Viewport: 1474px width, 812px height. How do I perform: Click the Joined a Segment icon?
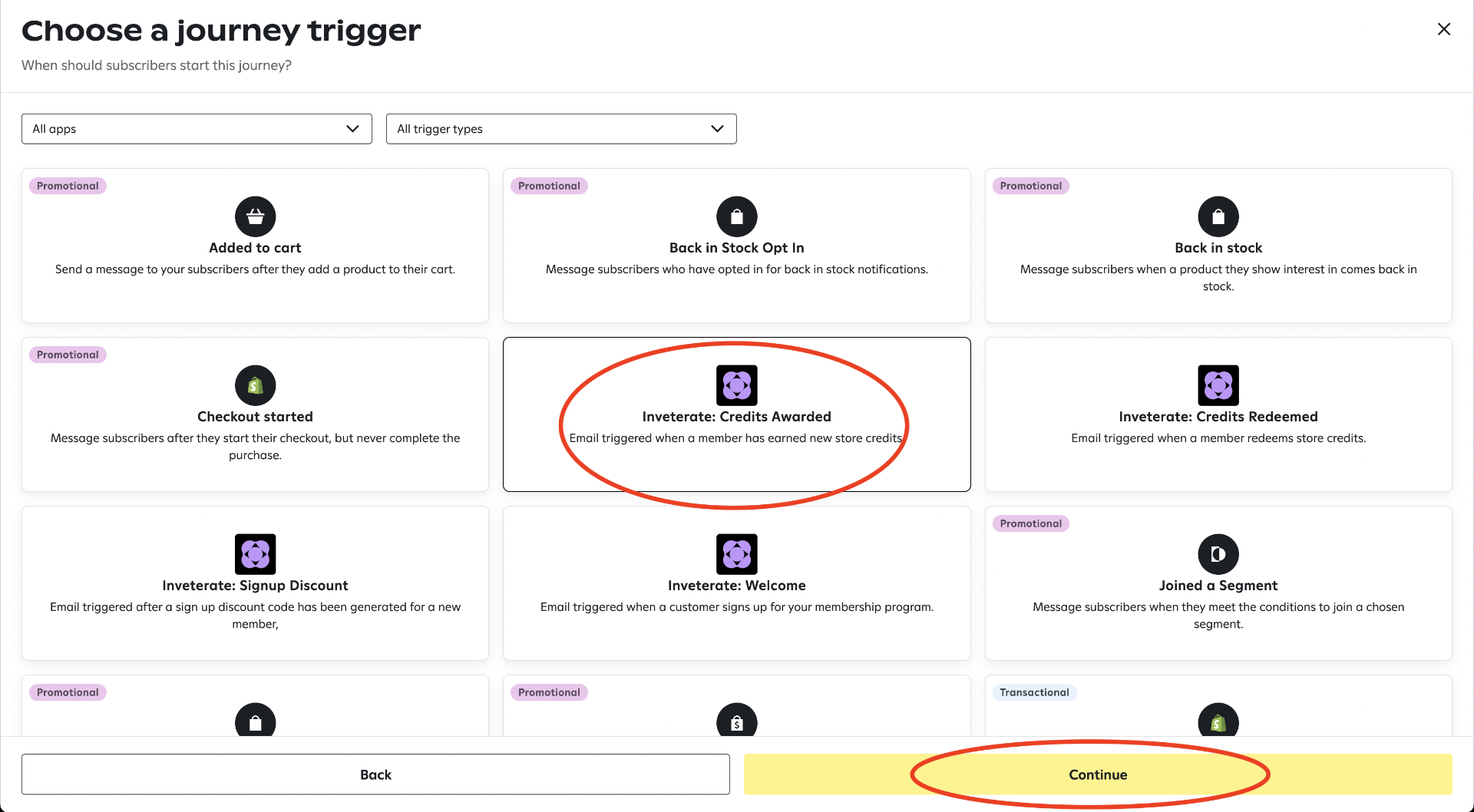tap(1218, 554)
